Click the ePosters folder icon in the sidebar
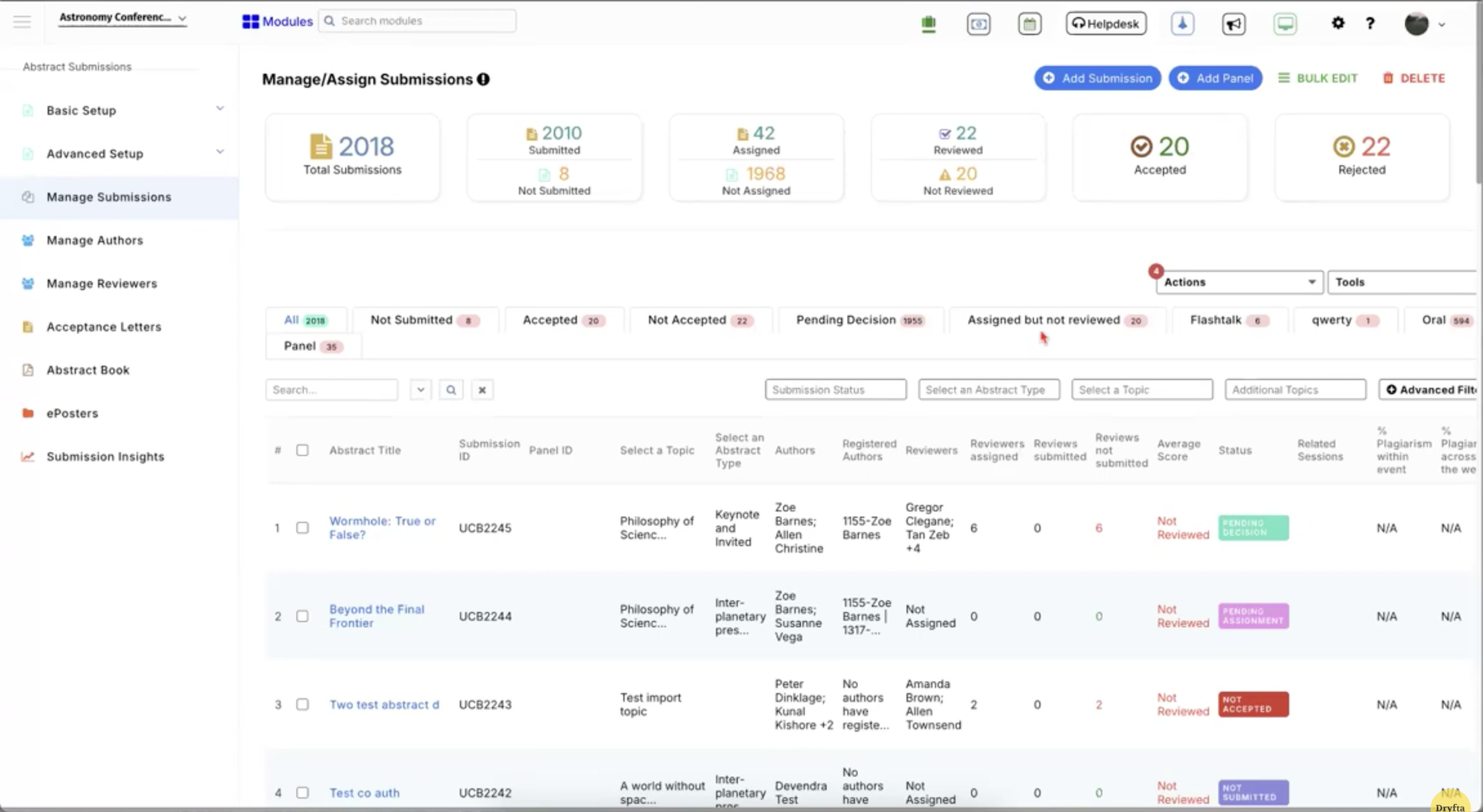 pyautogui.click(x=28, y=413)
